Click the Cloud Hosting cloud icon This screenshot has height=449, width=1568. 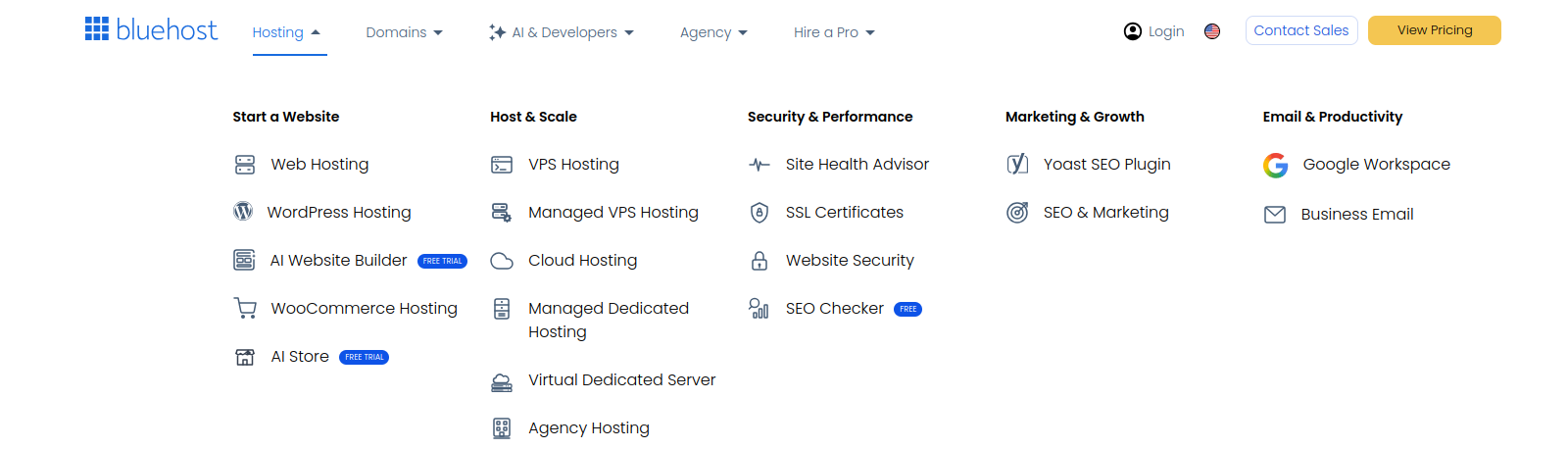click(502, 261)
